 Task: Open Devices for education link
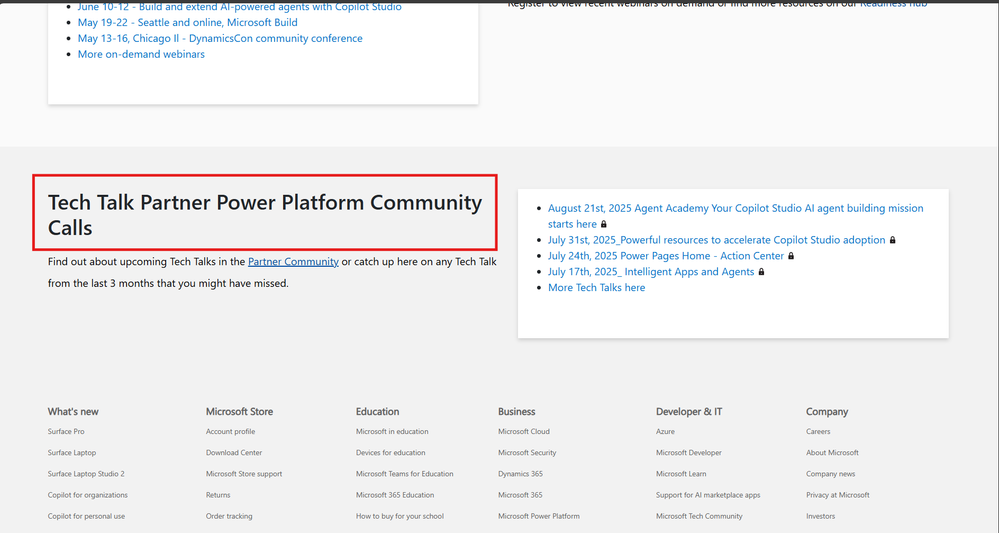click(391, 453)
